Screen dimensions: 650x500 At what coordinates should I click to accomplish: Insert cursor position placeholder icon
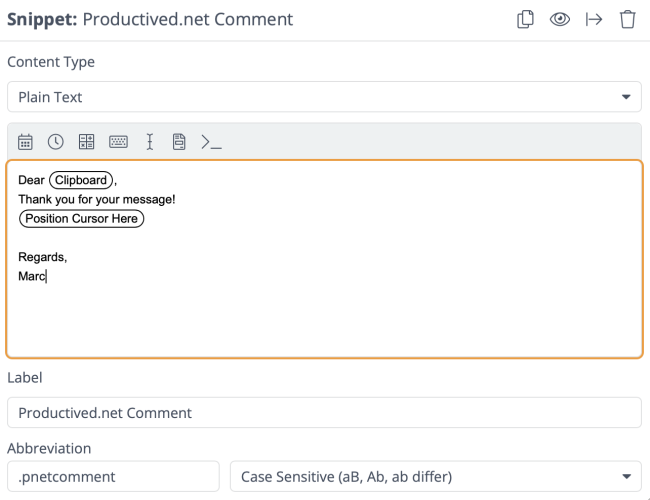tap(150, 142)
